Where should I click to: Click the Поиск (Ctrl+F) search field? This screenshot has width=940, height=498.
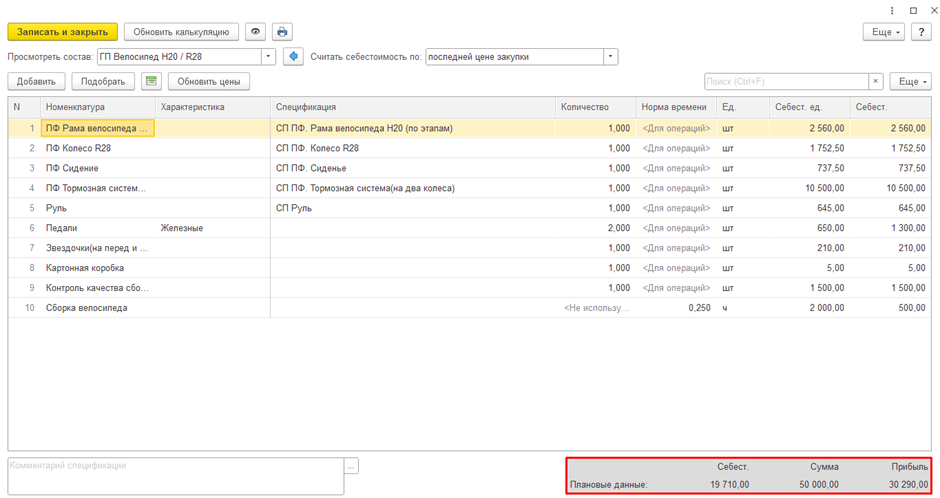click(x=787, y=82)
